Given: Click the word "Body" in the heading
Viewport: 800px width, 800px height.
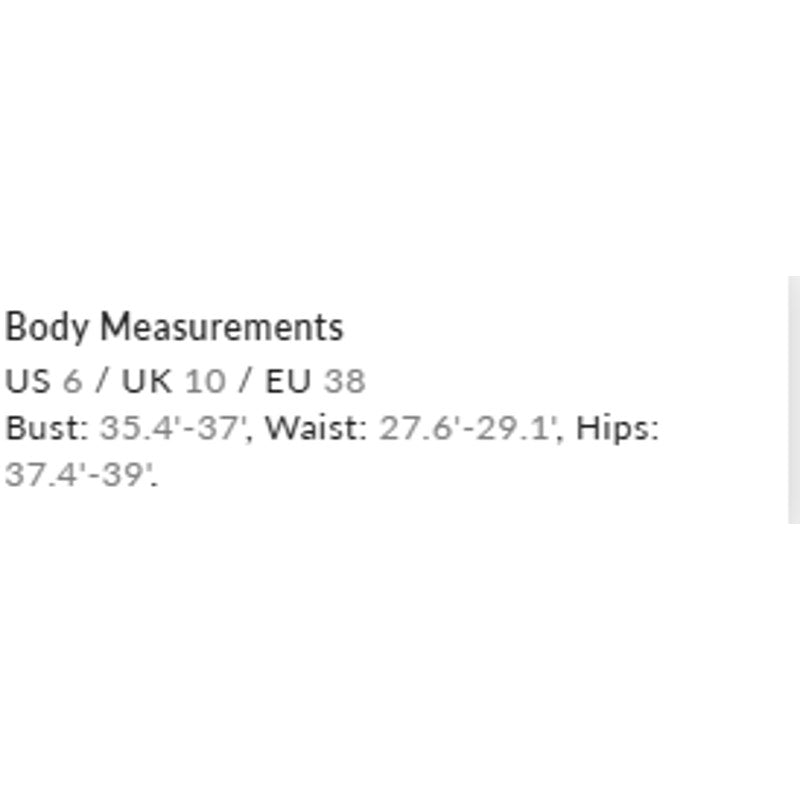Looking at the screenshot, I should (x=46, y=328).
